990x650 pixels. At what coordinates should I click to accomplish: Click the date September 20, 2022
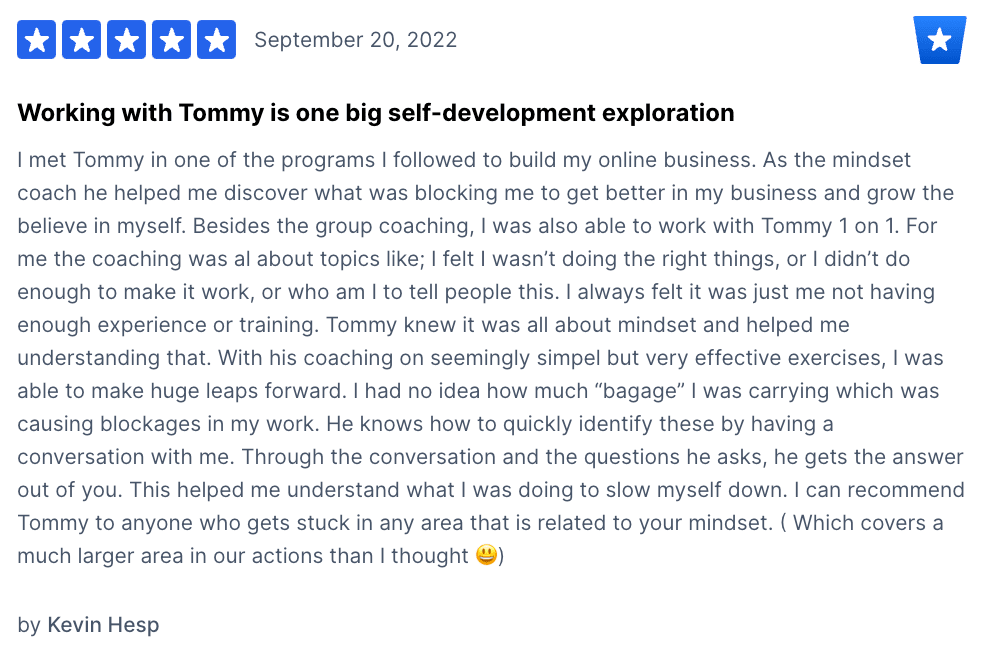tap(355, 40)
